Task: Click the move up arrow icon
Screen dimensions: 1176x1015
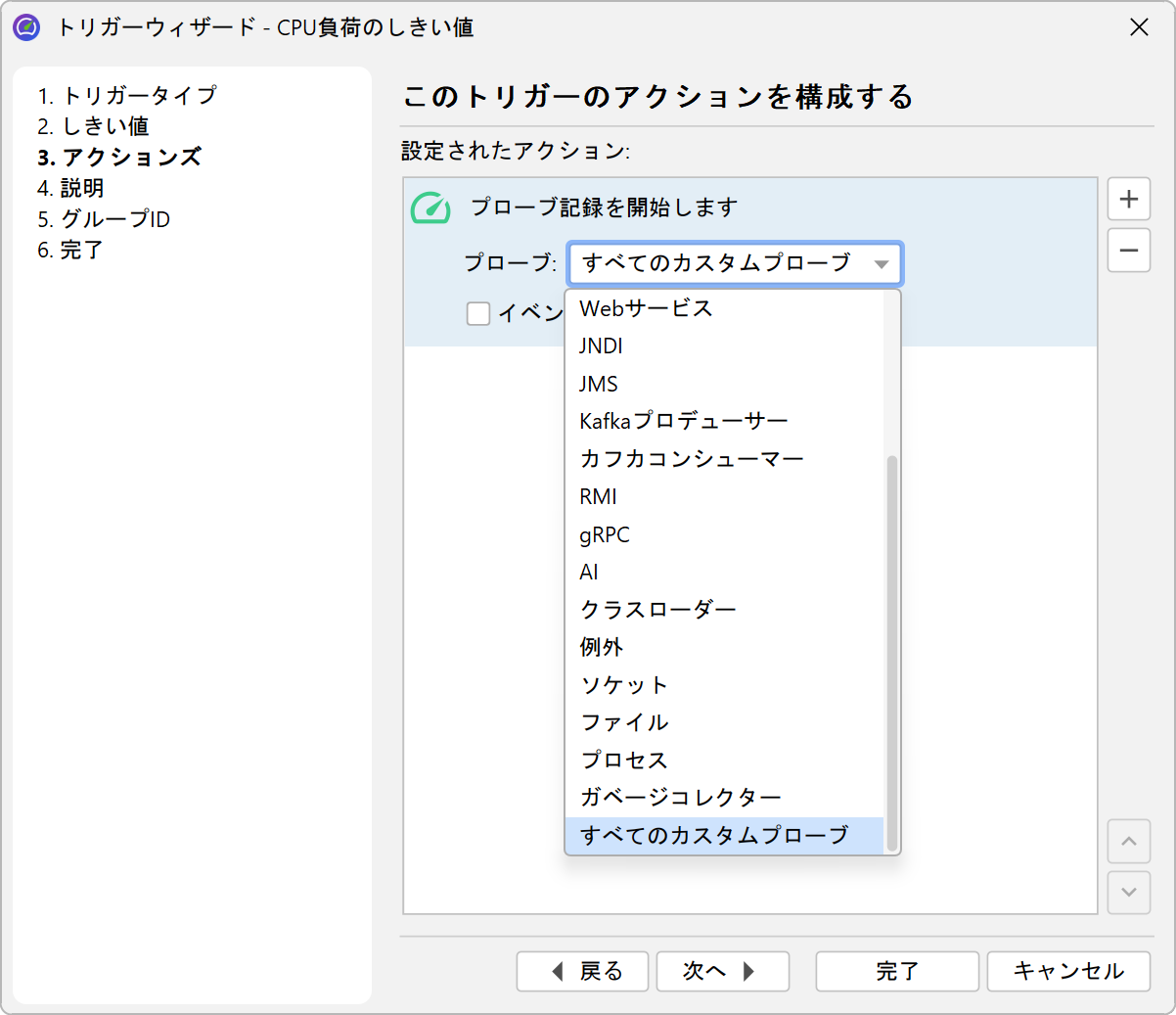Action: [x=1128, y=842]
